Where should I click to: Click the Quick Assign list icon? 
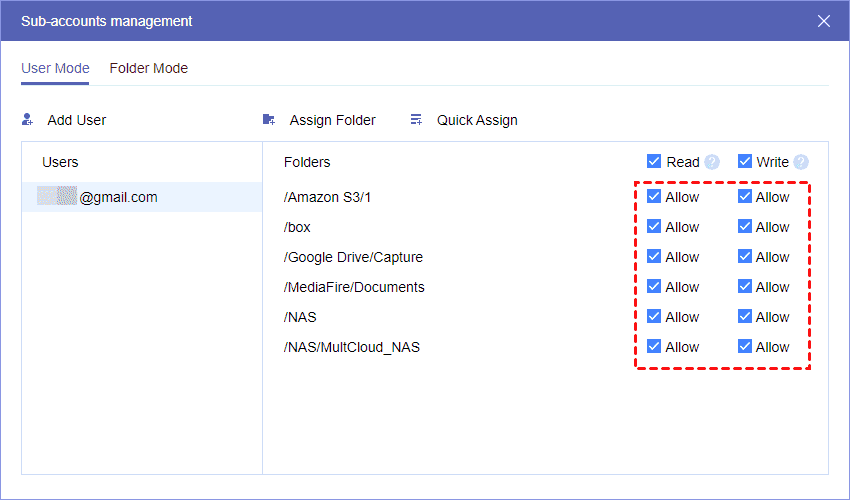(x=416, y=120)
